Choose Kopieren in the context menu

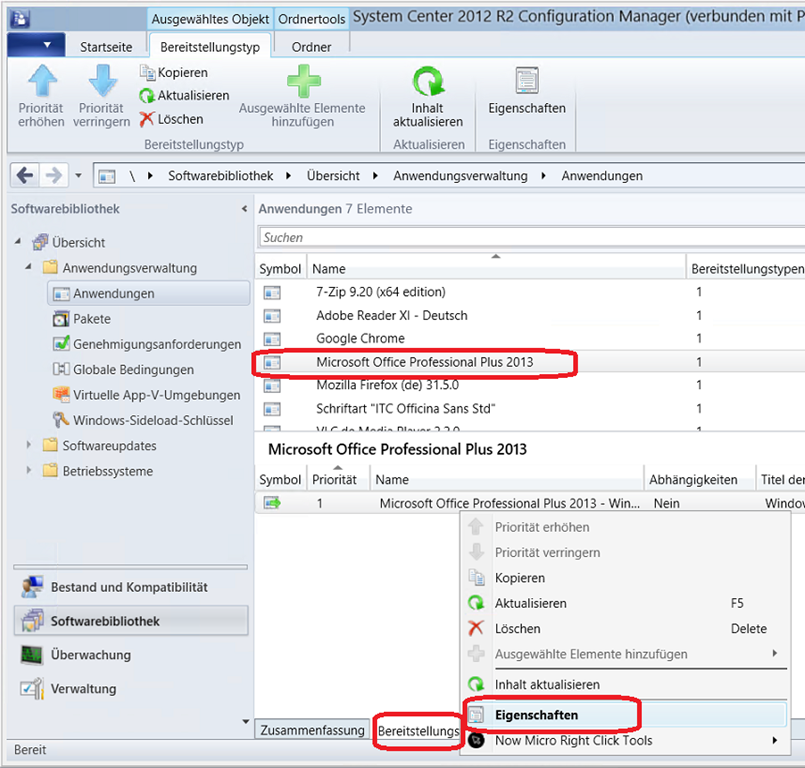pos(624,578)
